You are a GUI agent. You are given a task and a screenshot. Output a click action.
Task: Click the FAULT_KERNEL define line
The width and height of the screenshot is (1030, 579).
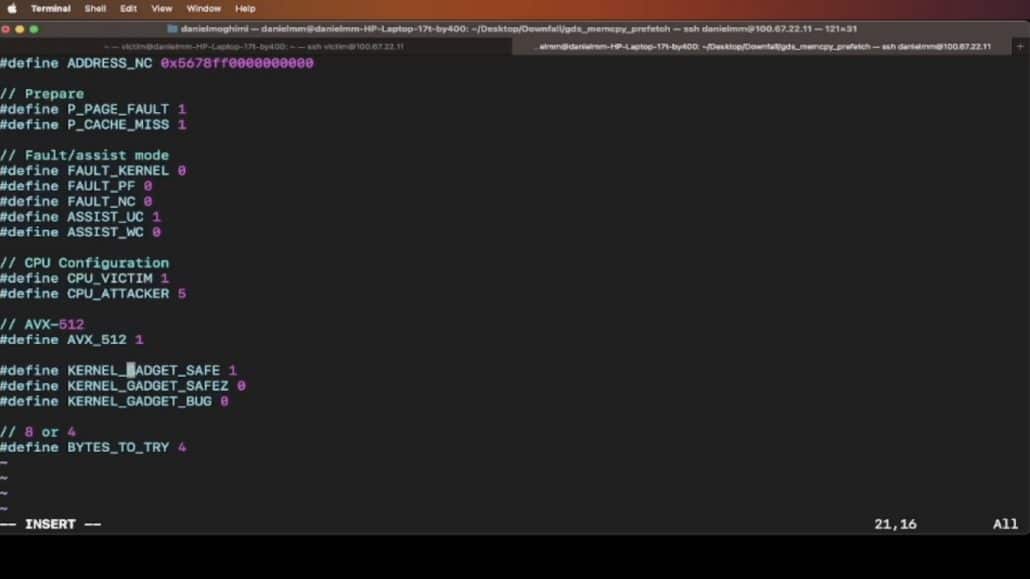93,171
